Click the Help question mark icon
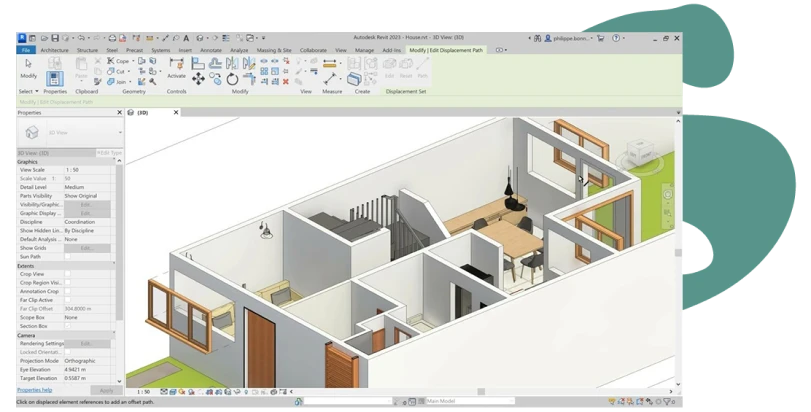Image resolution: width=811 pixels, height=412 pixels. point(615,38)
